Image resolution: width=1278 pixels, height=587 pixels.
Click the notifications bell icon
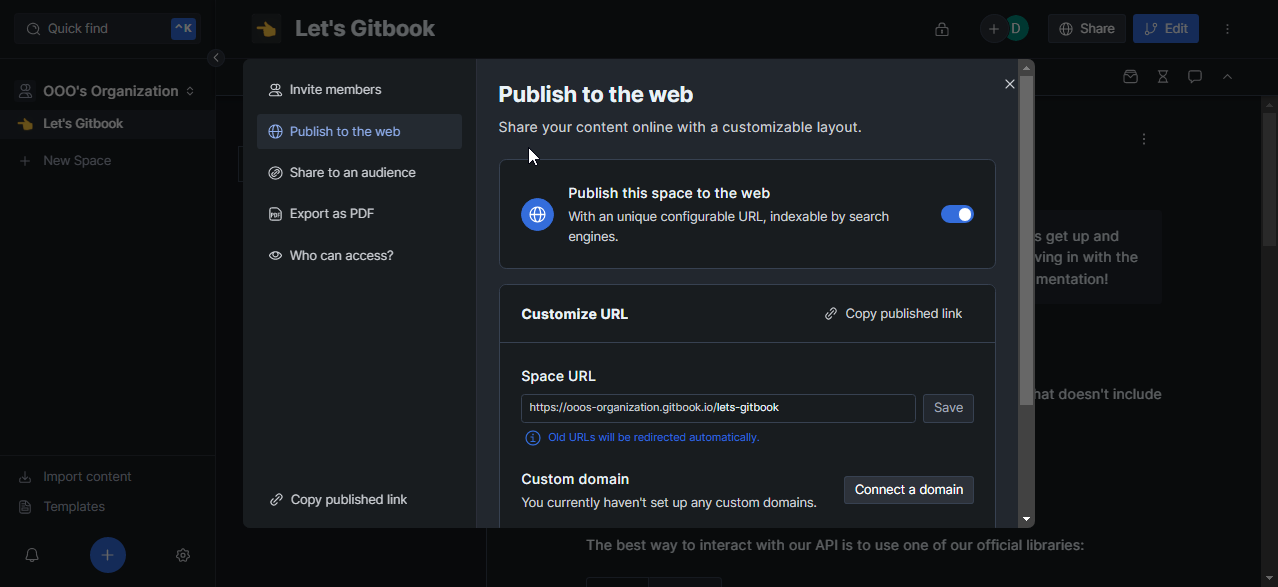[x=32, y=555]
